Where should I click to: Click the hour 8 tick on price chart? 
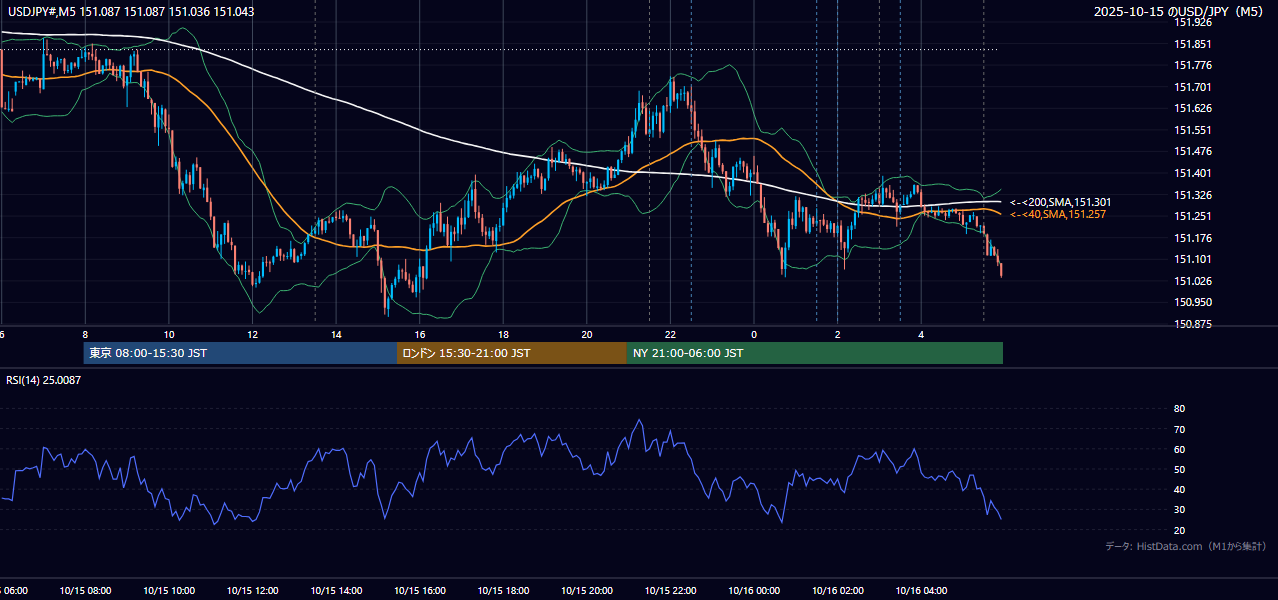85,334
